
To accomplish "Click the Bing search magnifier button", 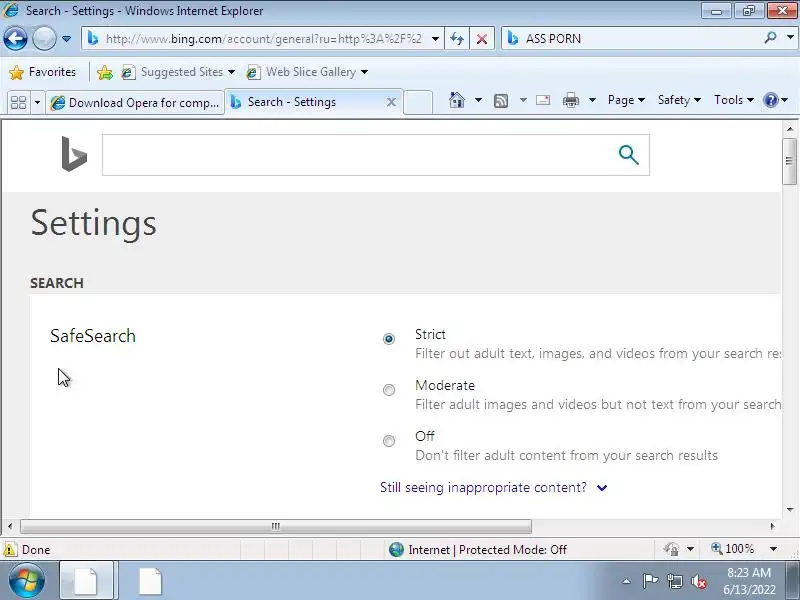I will pos(629,155).
